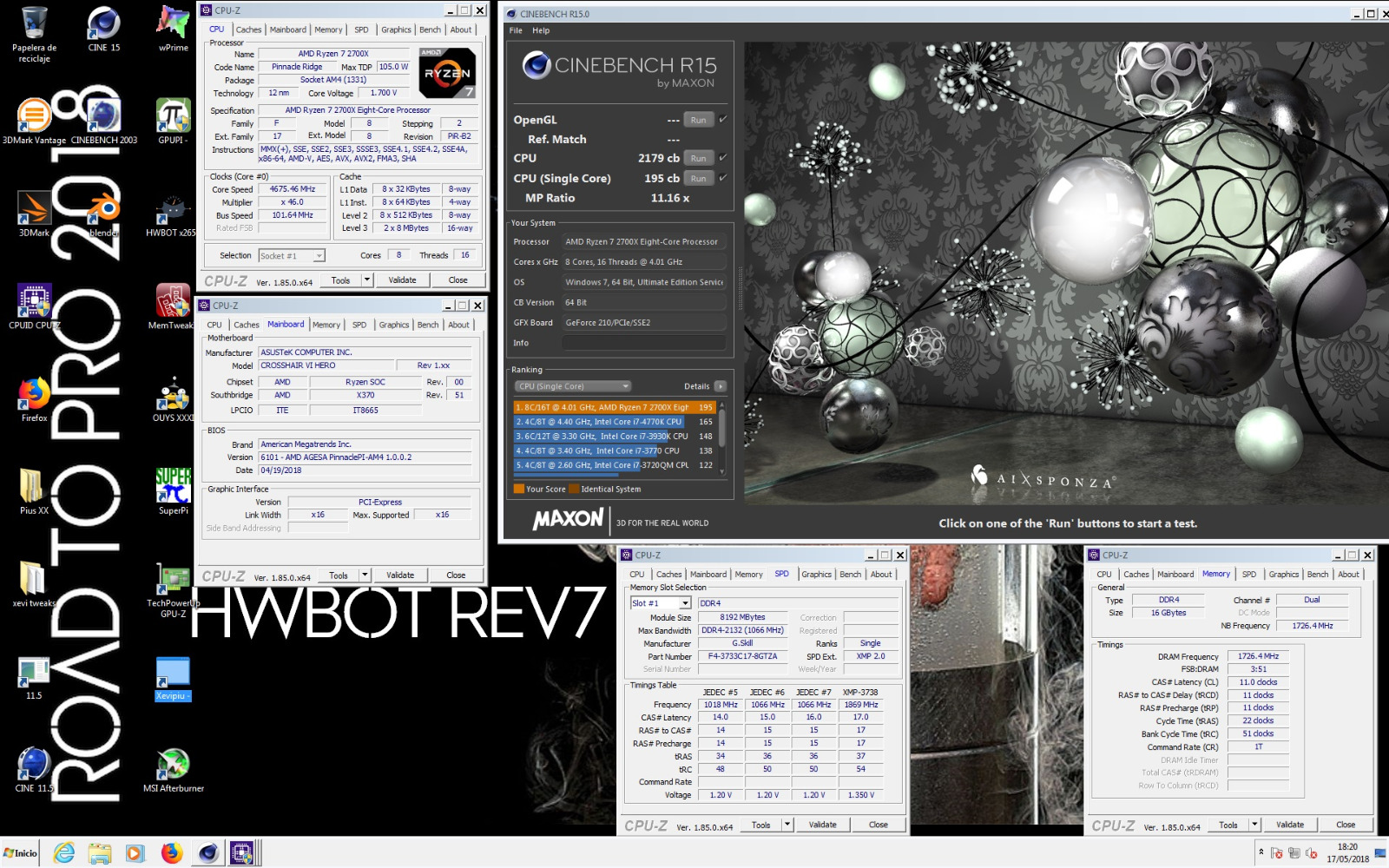The height and width of the screenshot is (868, 1389).
Task: Select the HWBOT x265 desktop icon
Action: pyautogui.click(x=173, y=214)
